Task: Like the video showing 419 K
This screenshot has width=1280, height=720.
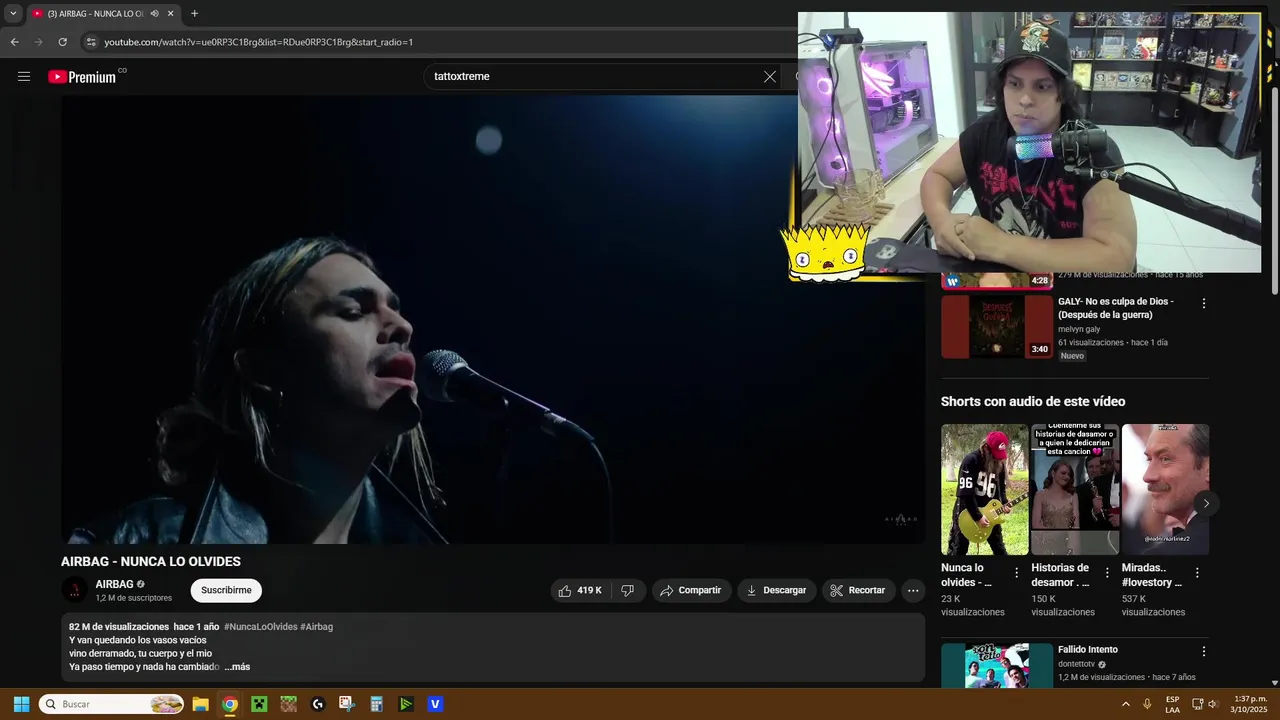Action: [580, 590]
